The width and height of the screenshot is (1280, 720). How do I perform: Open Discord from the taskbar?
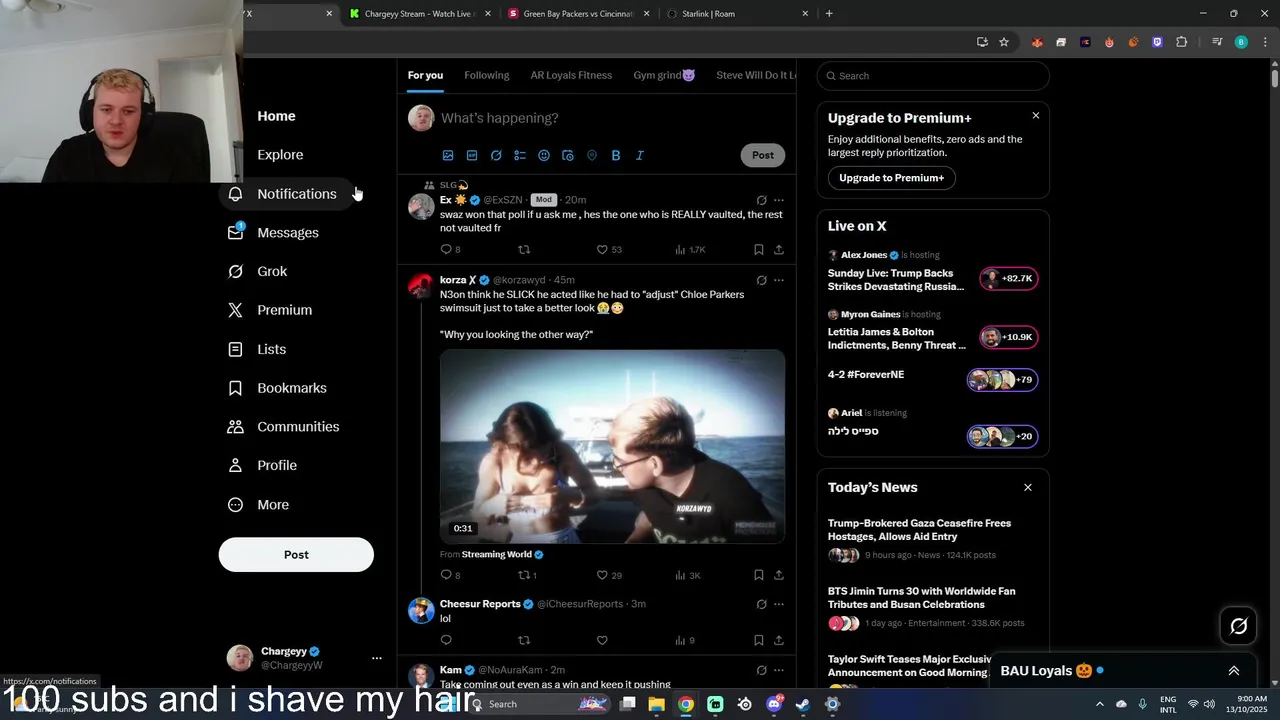(x=774, y=704)
